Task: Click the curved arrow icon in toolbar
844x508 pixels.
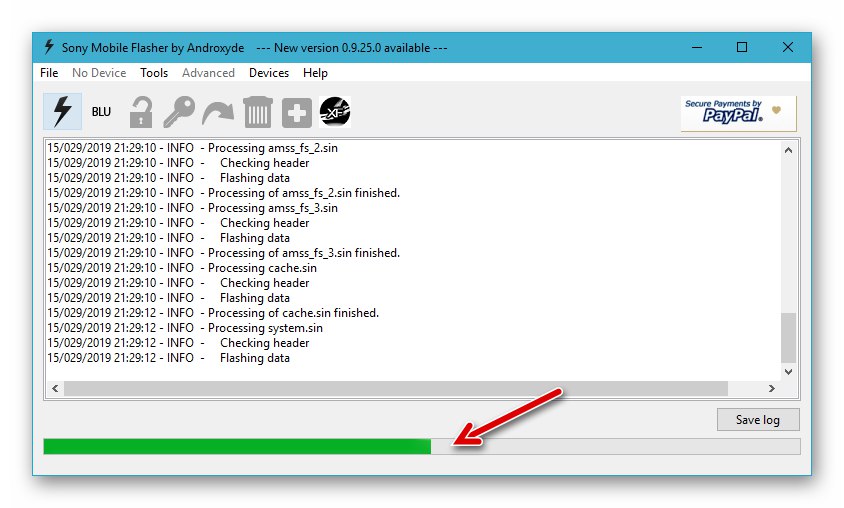Action: pyautogui.click(x=217, y=113)
